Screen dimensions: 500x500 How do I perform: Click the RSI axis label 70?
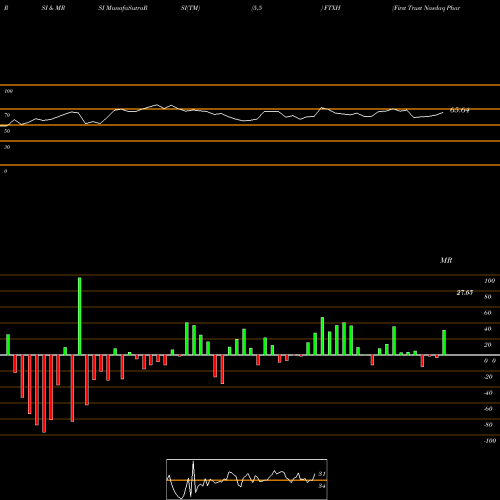click(x=7, y=115)
